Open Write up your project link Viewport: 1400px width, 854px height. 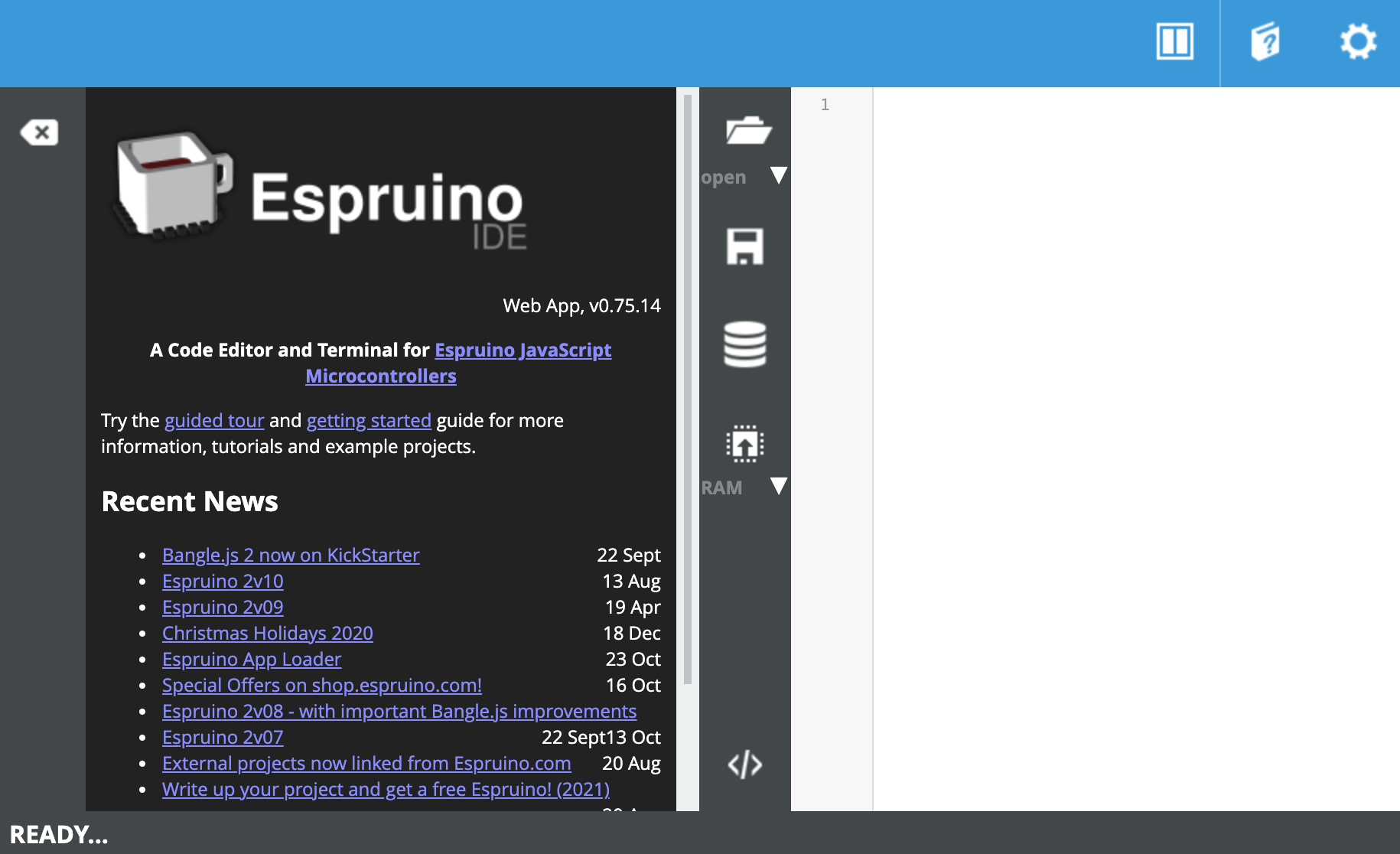[386, 790]
